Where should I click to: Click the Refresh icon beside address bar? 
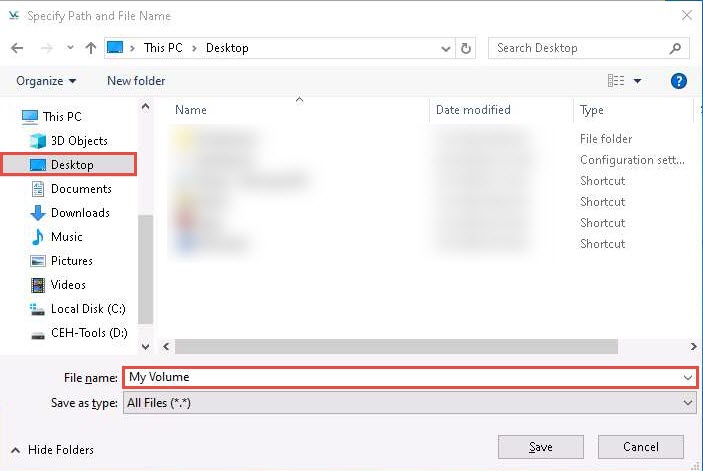click(466, 48)
